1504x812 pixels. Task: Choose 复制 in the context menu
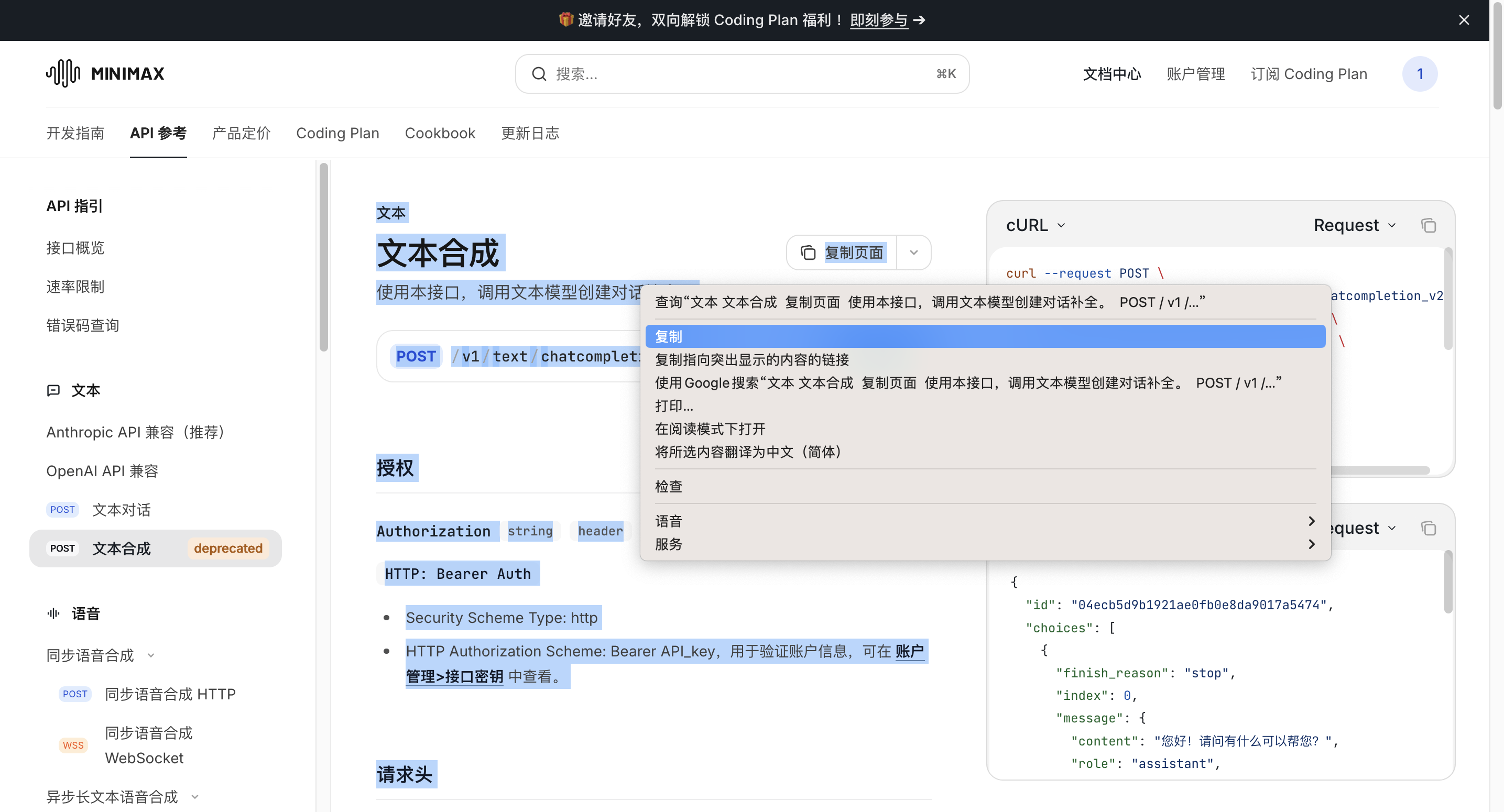[986, 337]
